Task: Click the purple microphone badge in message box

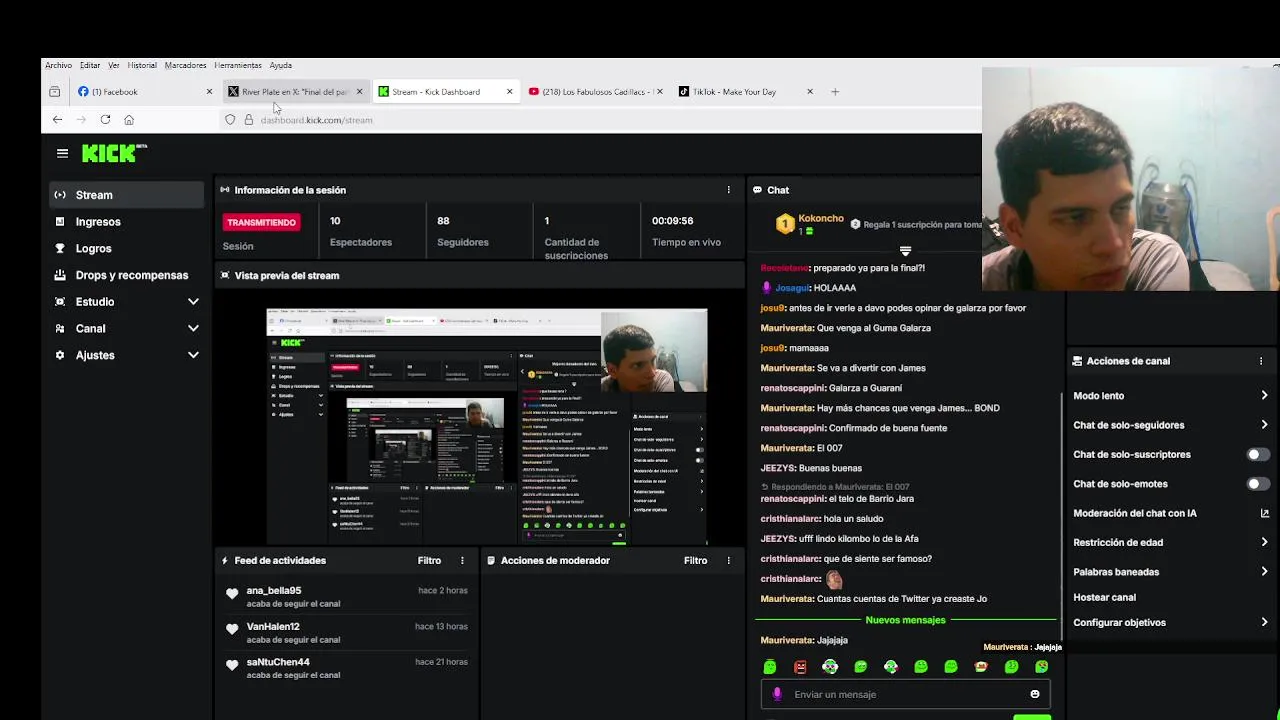Action: point(777,694)
